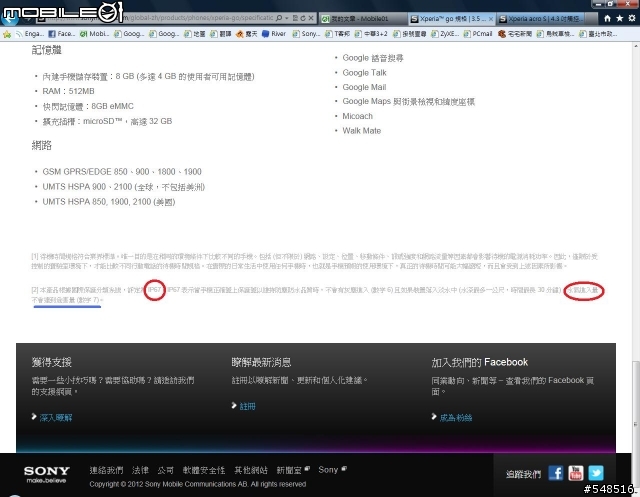The height and width of the screenshot is (497, 640).
Task: Click the UMTS HSPA 900、2100 line
Action: coord(123,187)
